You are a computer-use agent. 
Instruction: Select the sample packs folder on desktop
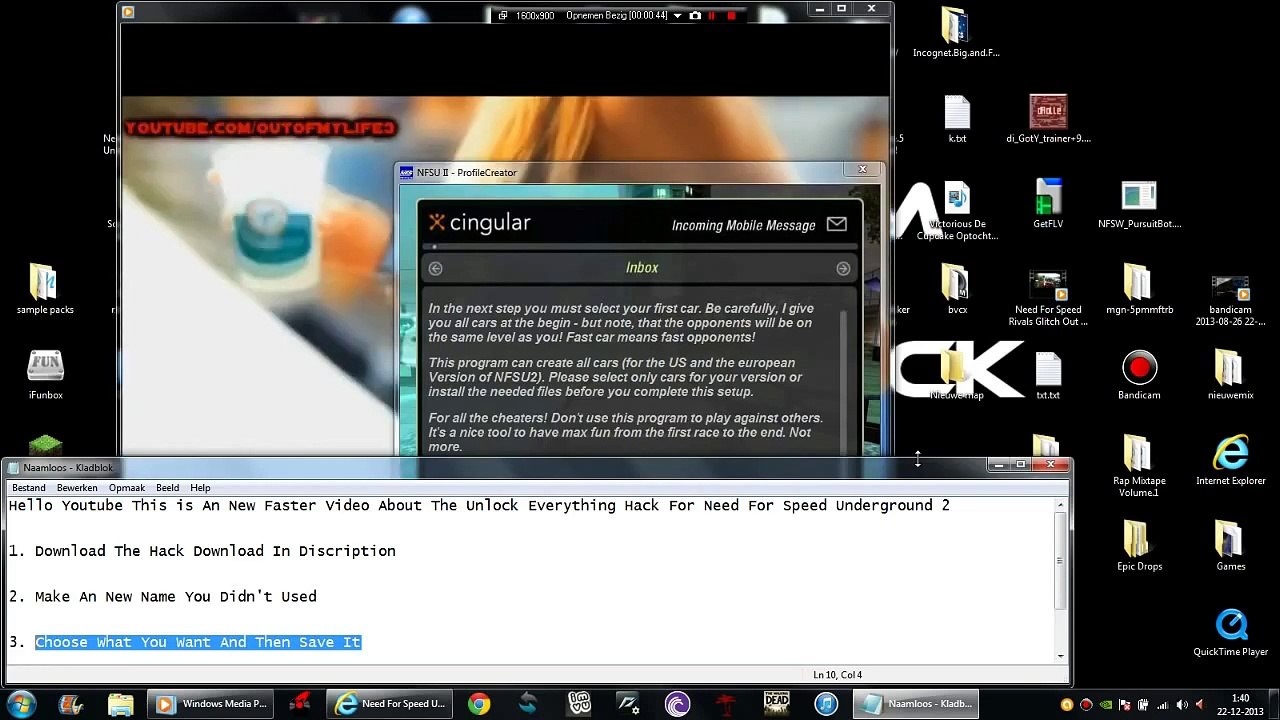point(45,289)
